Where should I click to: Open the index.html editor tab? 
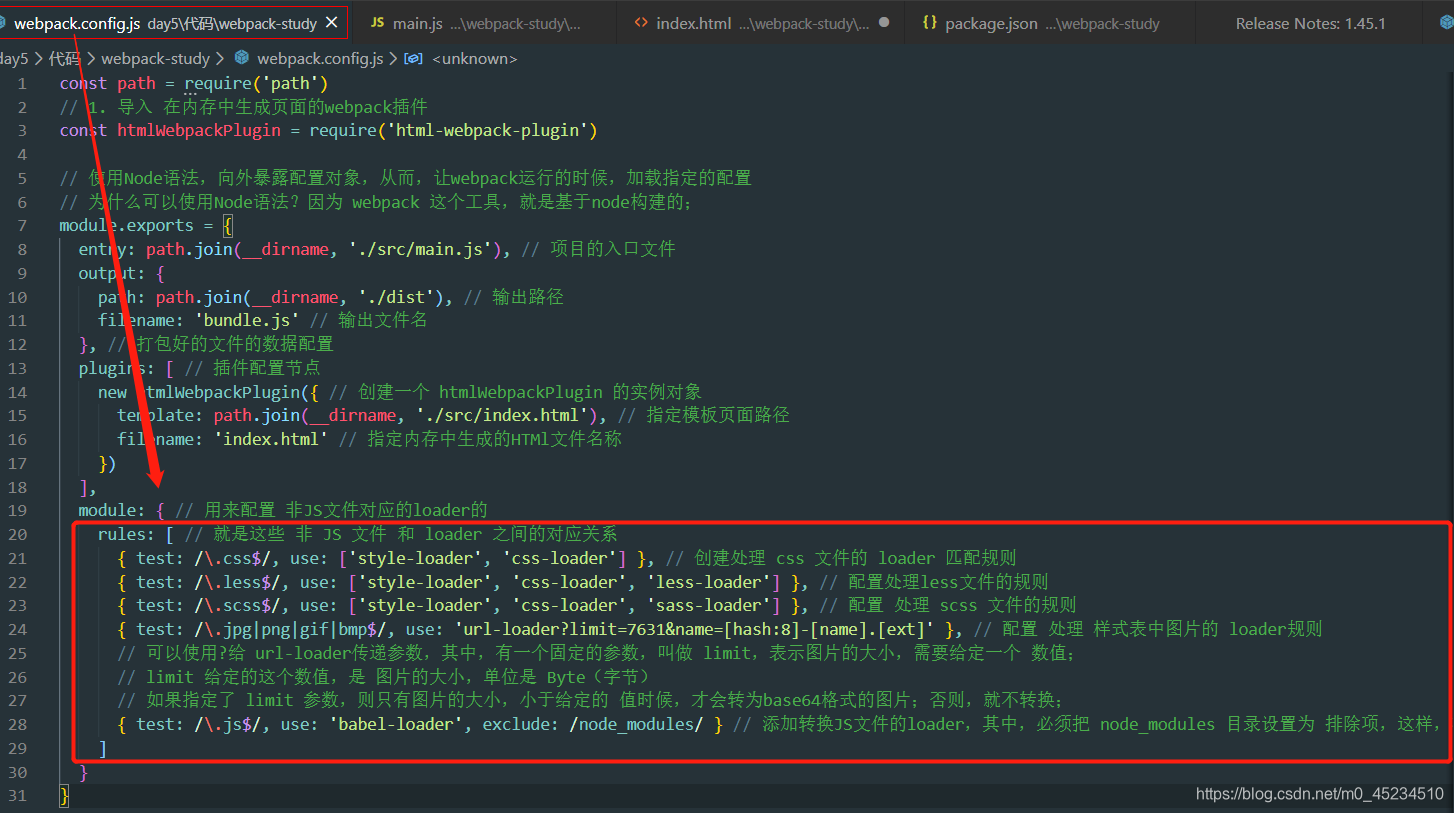pos(760,22)
